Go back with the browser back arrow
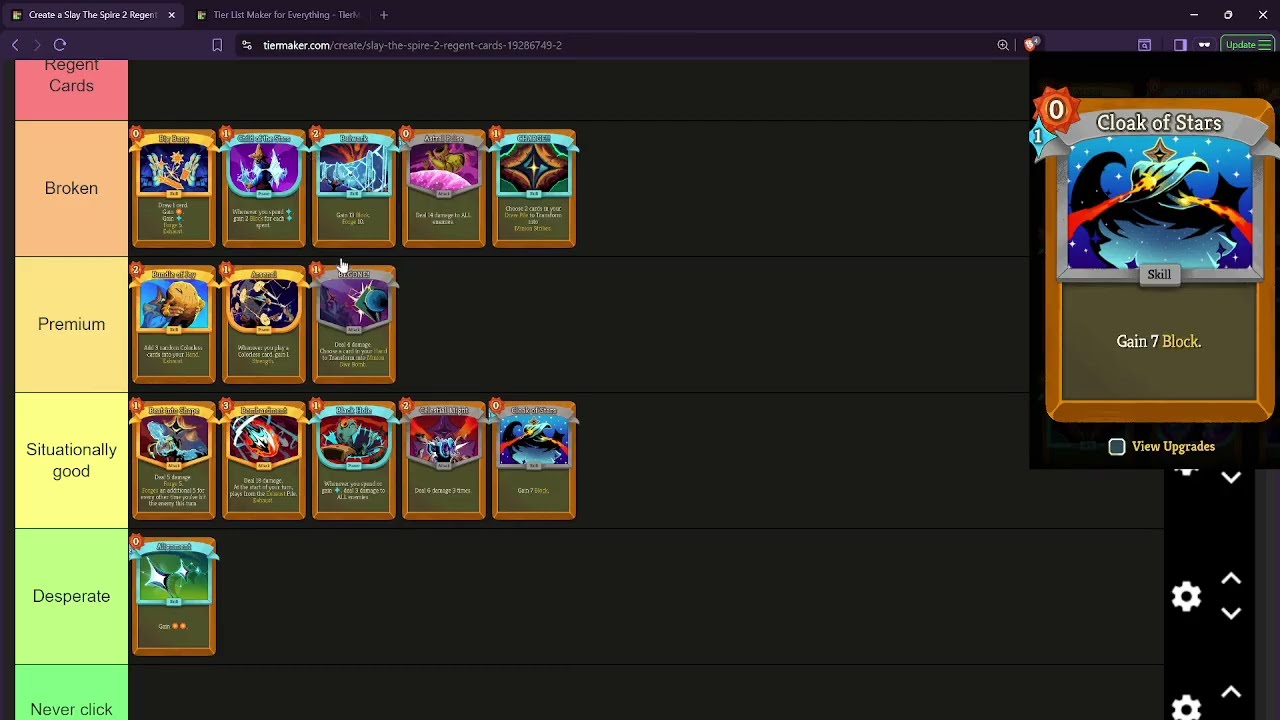This screenshot has width=1280, height=720. [x=15, y=45]
